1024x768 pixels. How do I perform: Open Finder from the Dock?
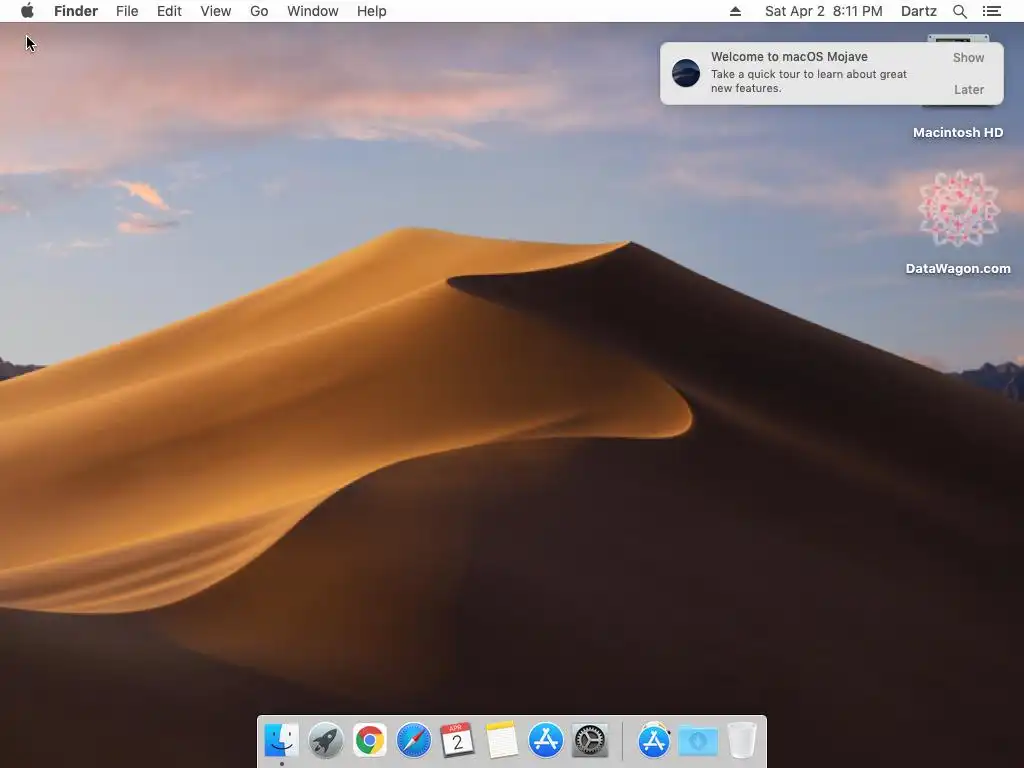click(281, 740)
